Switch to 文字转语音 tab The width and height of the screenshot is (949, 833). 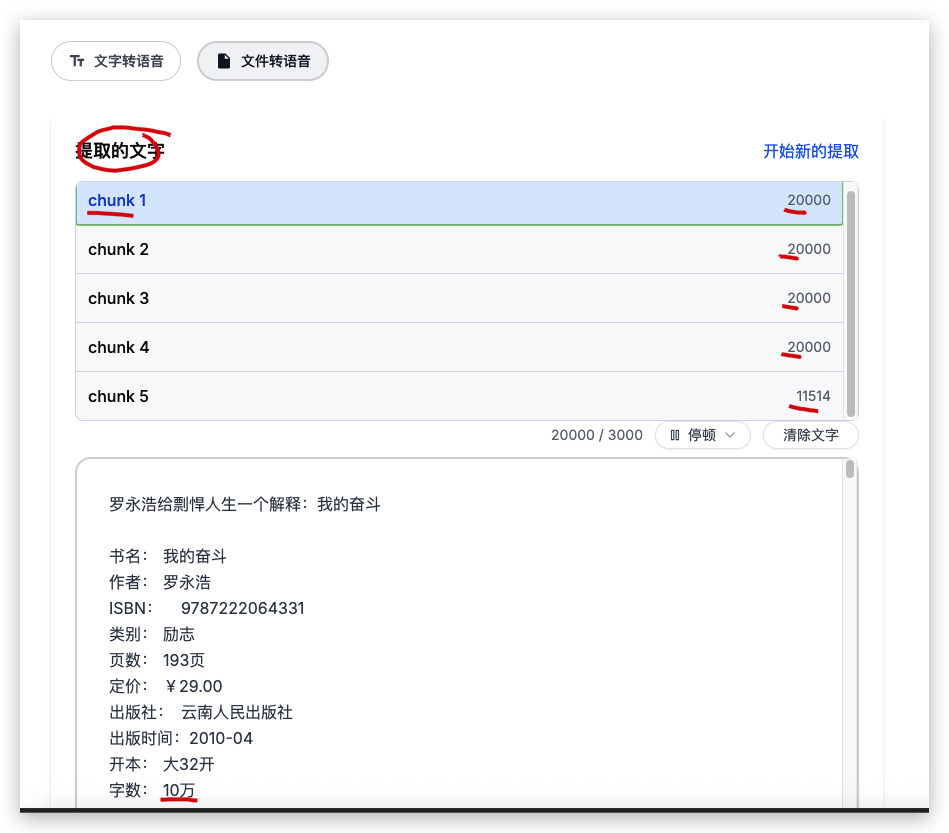point(116,61)
